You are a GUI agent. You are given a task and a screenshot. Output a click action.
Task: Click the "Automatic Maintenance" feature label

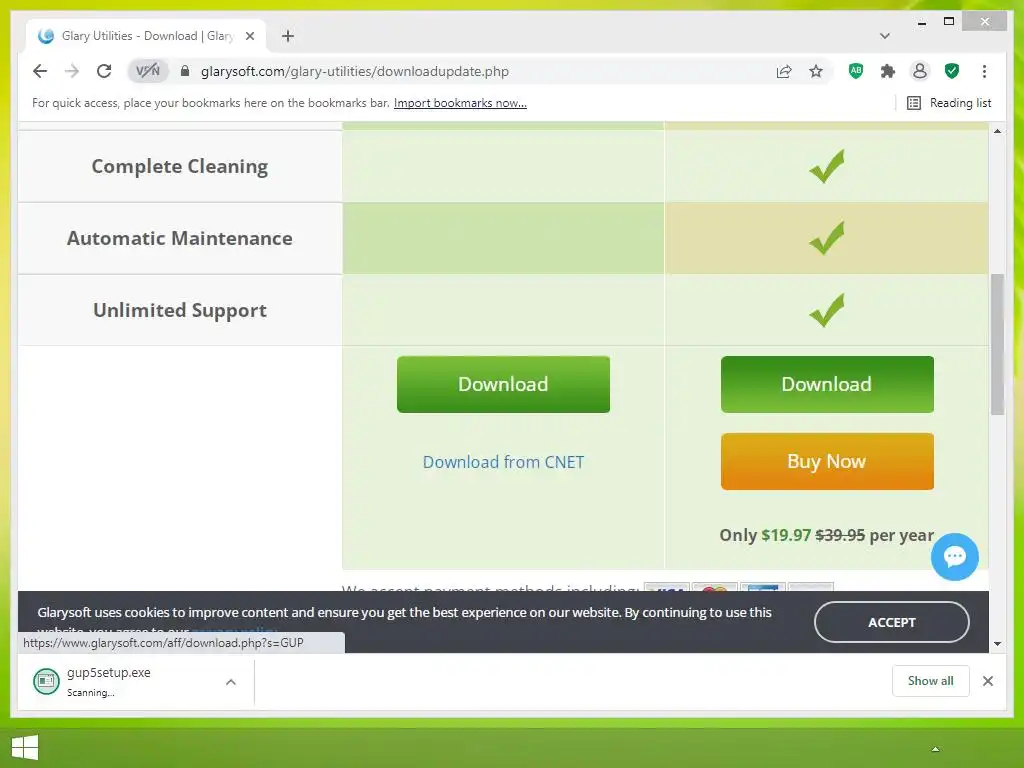(x=180, y=238)
